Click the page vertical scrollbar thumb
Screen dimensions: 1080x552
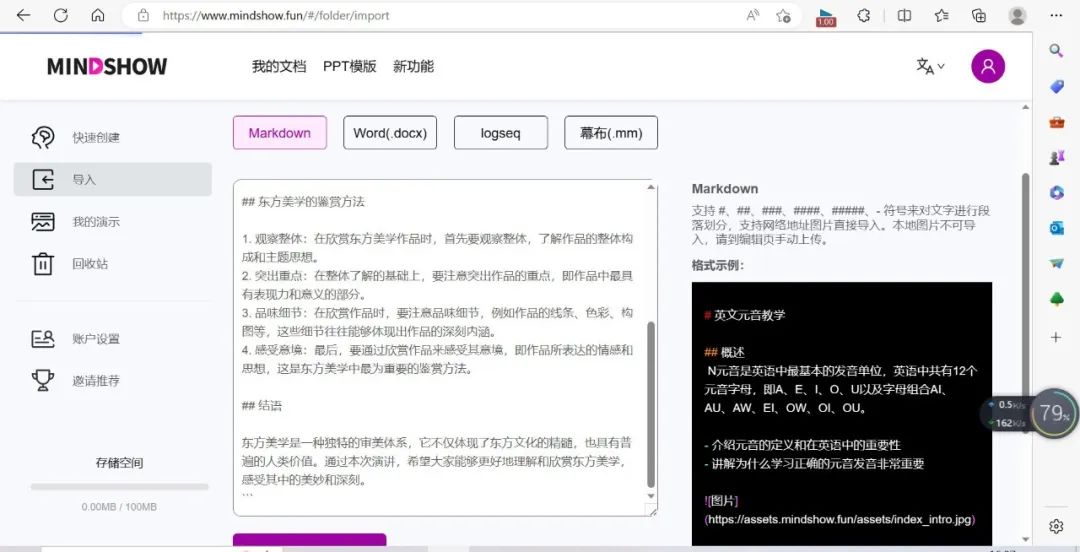[1025, 303]
